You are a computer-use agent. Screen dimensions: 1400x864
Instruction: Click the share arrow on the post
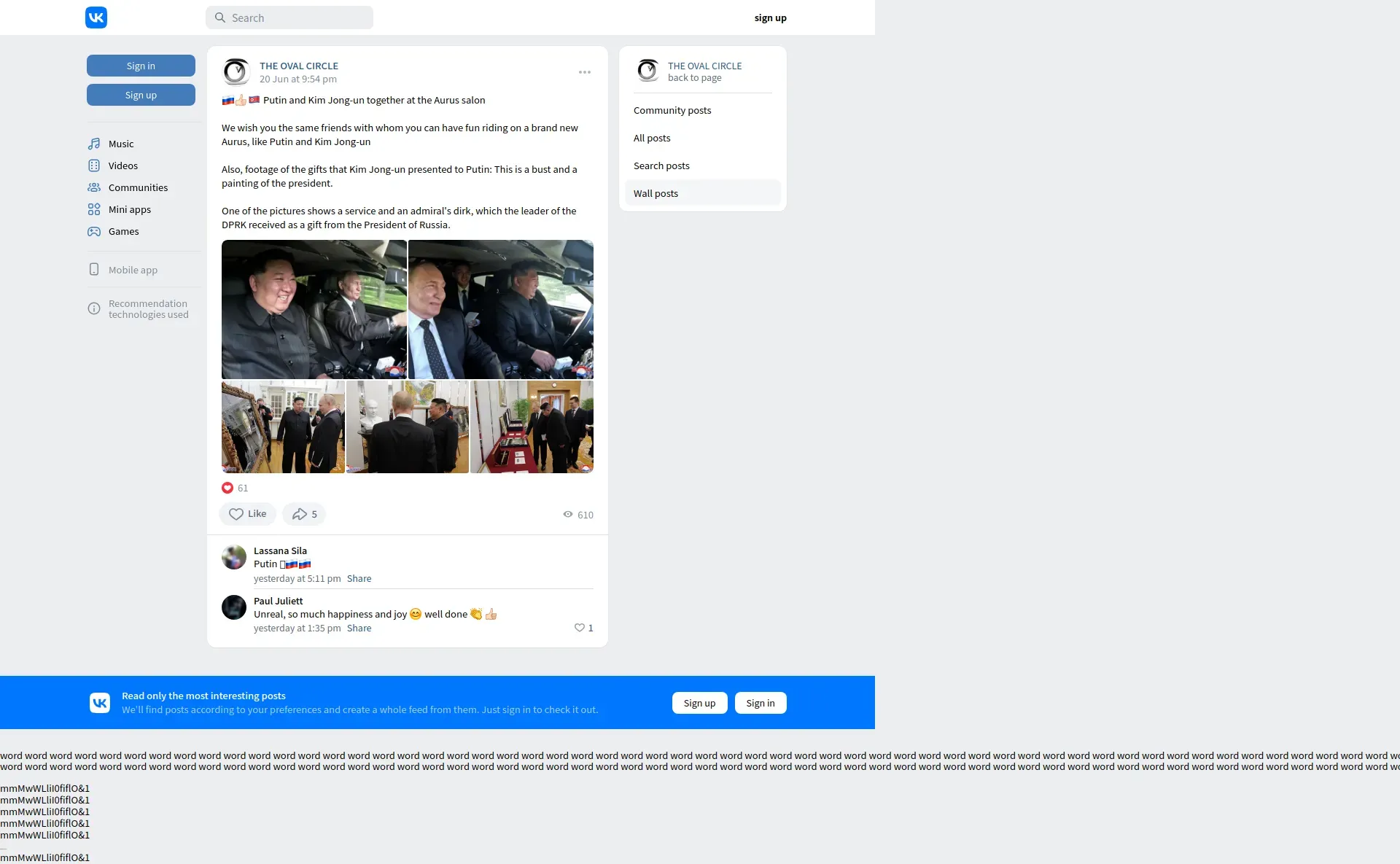[300, 514]
